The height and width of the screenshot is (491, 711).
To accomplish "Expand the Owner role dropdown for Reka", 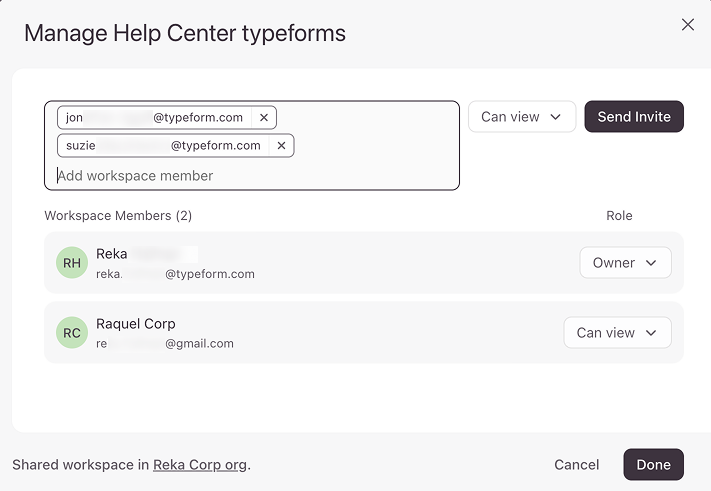I will click(x=625, y=263).
